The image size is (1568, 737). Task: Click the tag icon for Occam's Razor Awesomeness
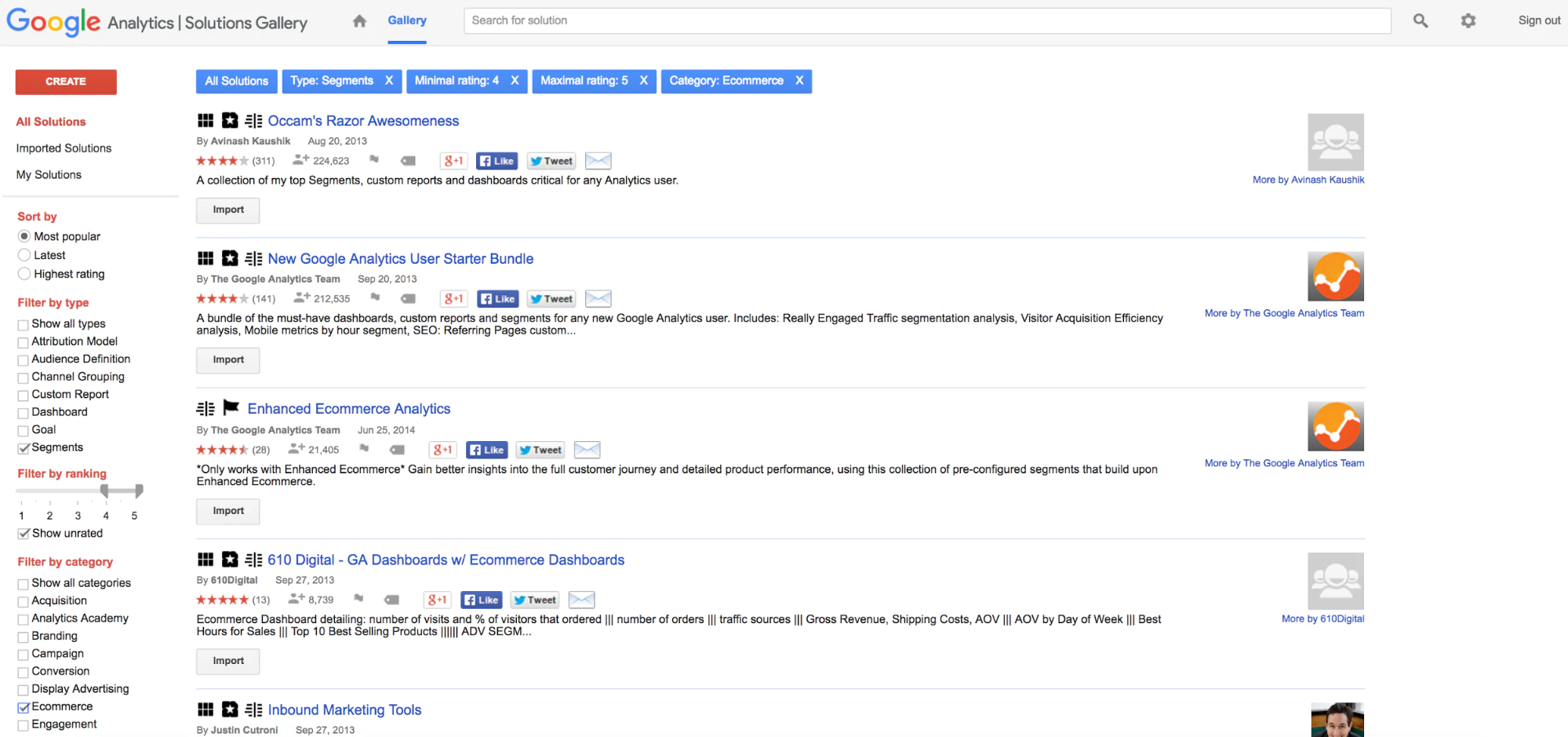pos(408,161)
